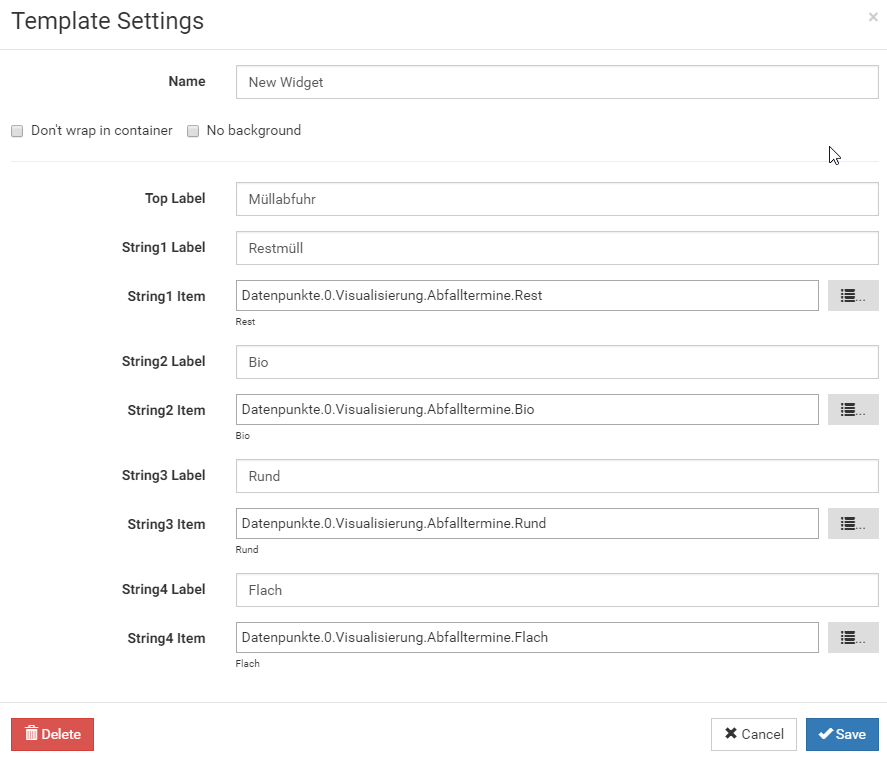Image resolution: width=887 pixels, height=764 pixels.
Task: Cancel the template settings changes
Action: point(753,734)
